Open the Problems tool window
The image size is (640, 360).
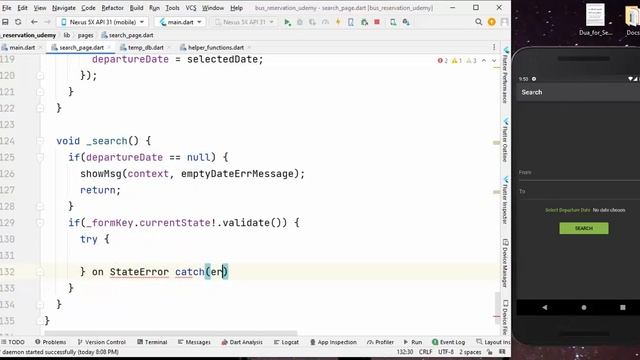[51, 342]
